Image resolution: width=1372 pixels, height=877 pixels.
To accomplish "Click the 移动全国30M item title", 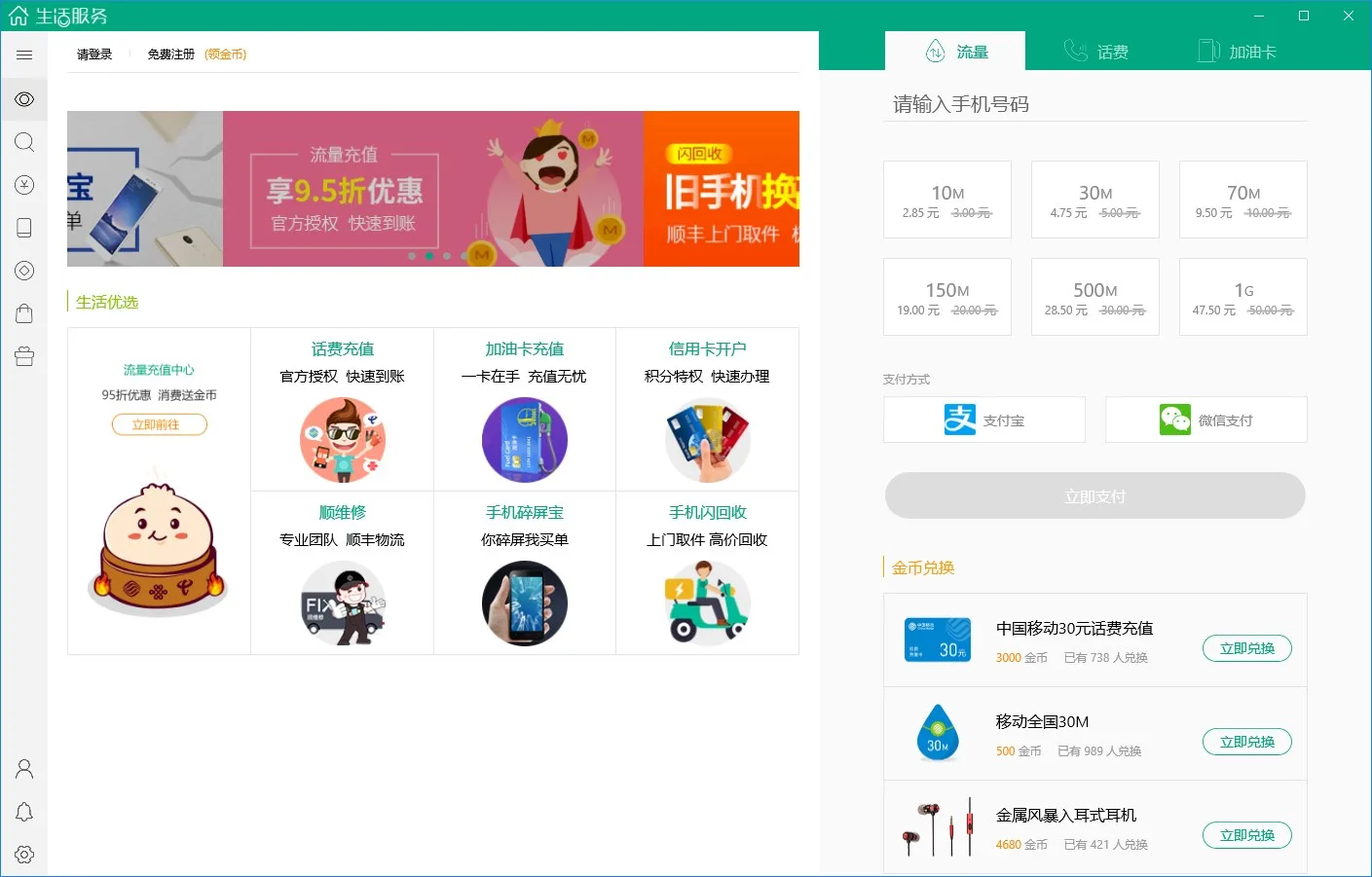I will point(1043,721).
